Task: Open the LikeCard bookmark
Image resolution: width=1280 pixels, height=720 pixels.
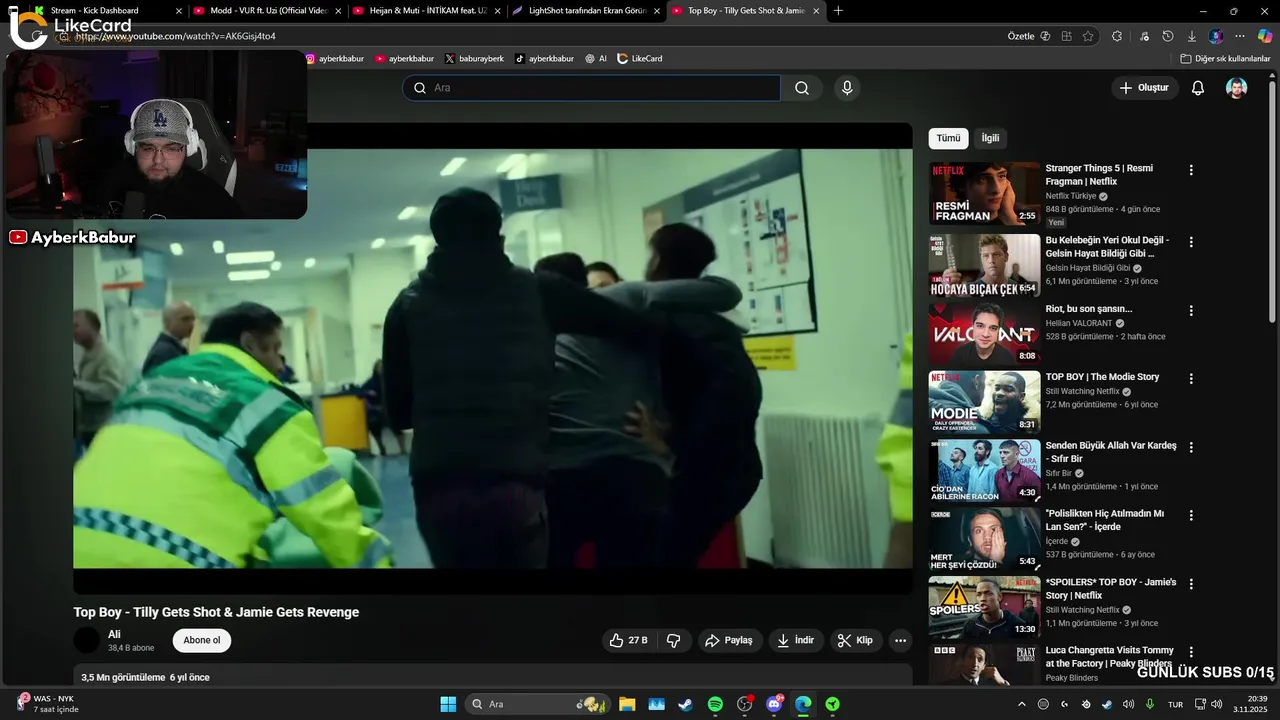Action: point(639,59)
